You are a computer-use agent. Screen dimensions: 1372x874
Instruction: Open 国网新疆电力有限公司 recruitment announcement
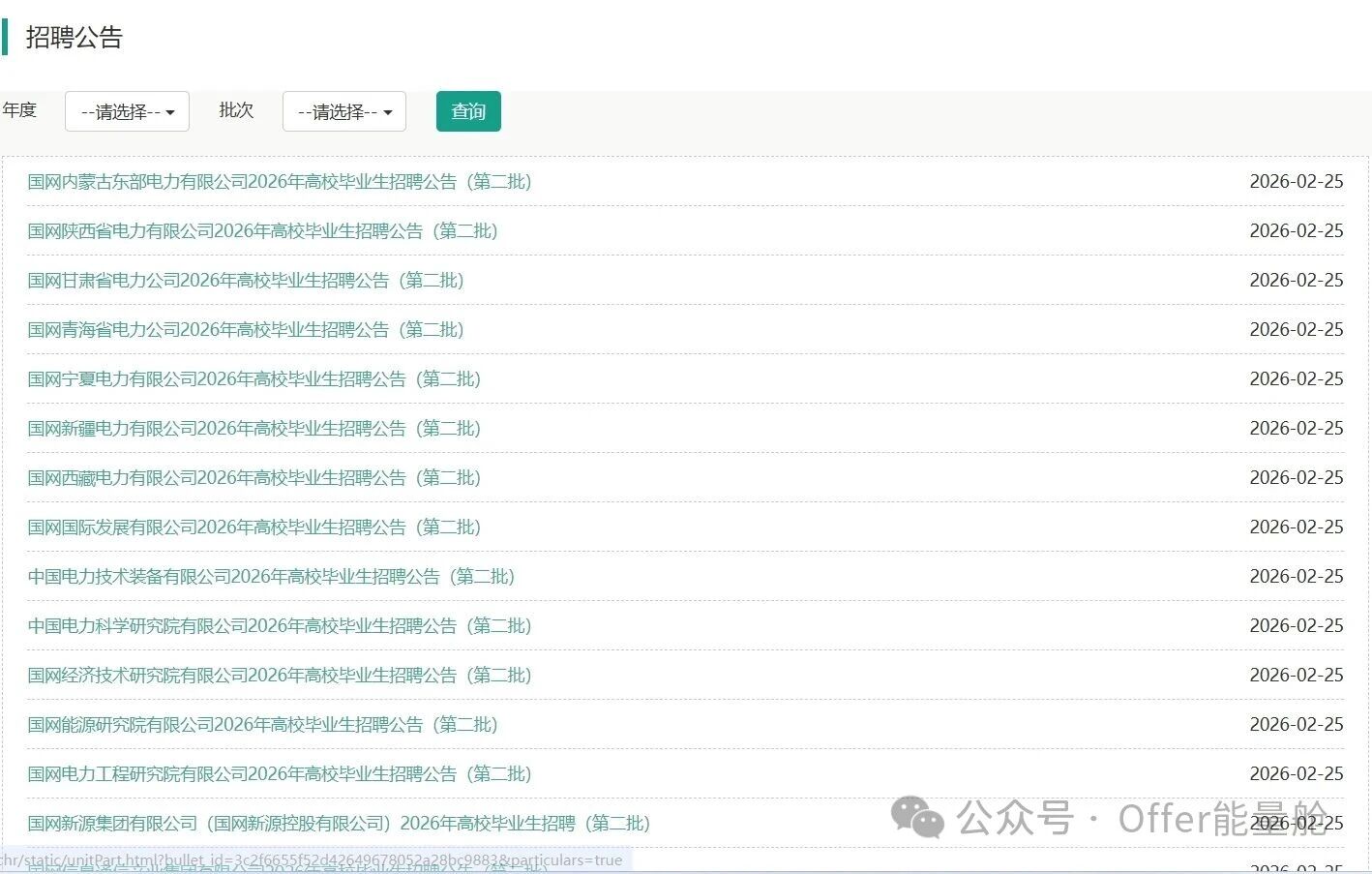click(x=254, y=429)
